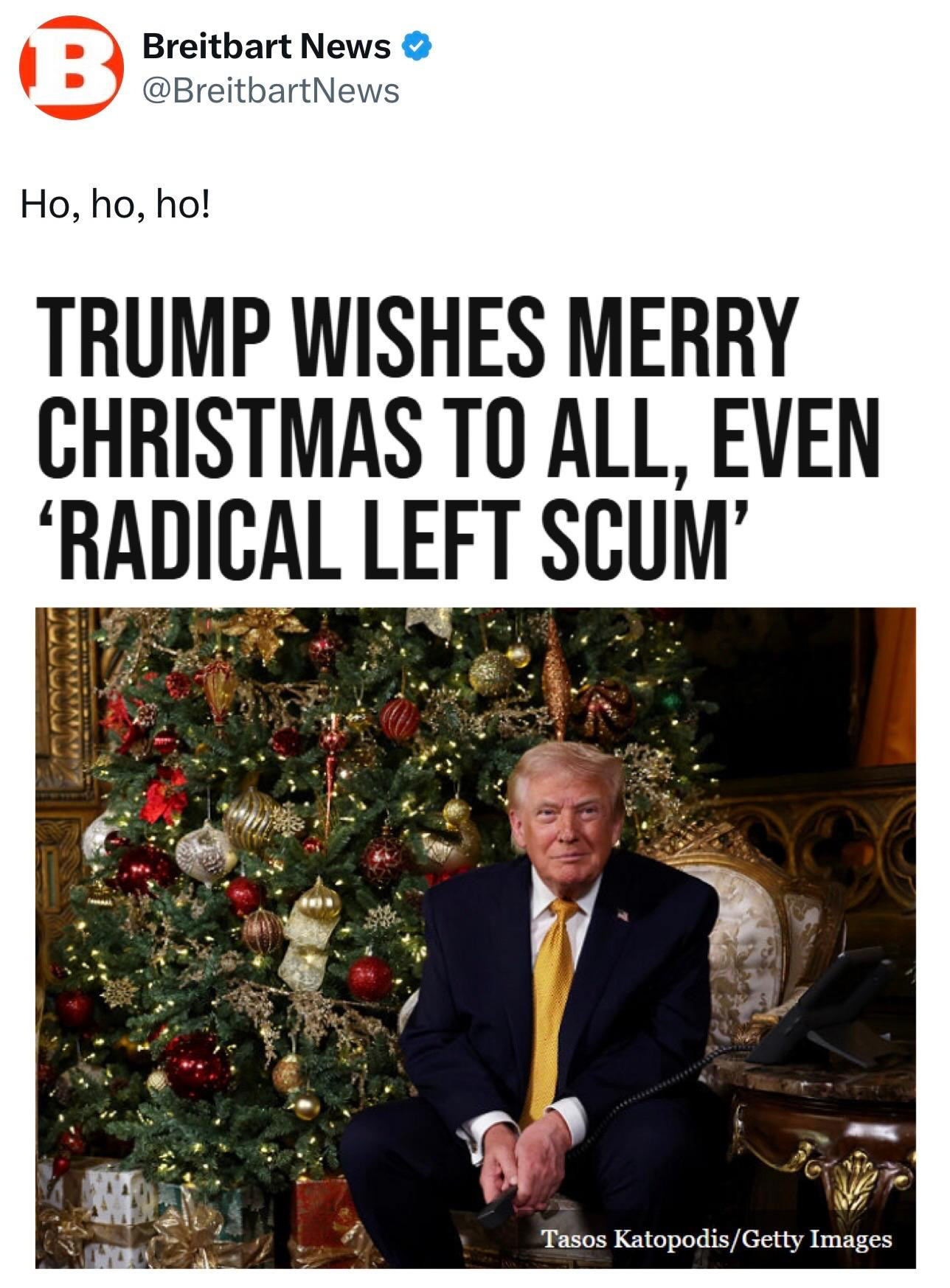The height and width of the screenshot is (1288, 950).
Task: Open the Breitbart News display name
Action: [x=266, y=47]
